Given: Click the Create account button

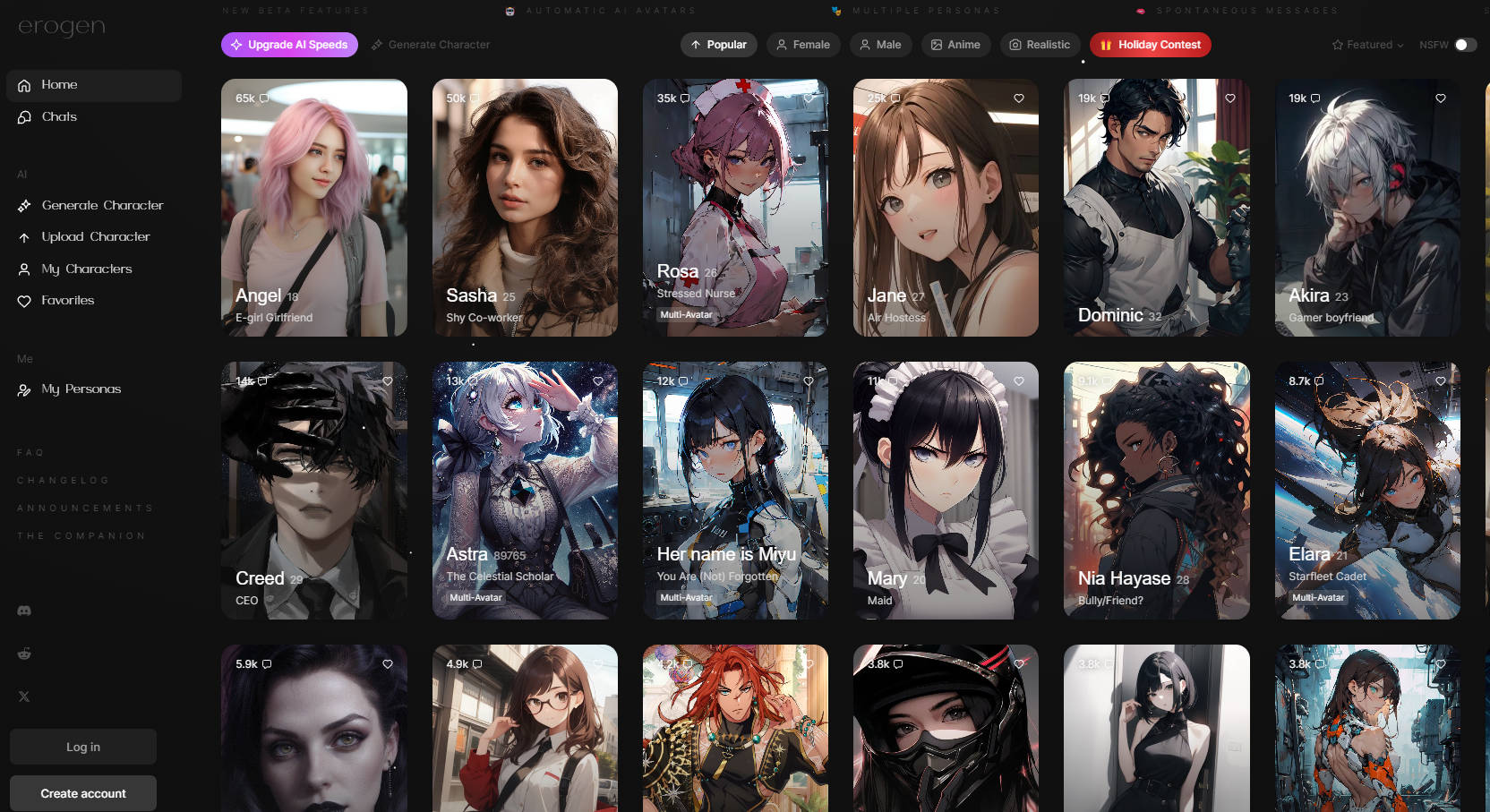Looking at the screenshot, I should coord(82,793).
